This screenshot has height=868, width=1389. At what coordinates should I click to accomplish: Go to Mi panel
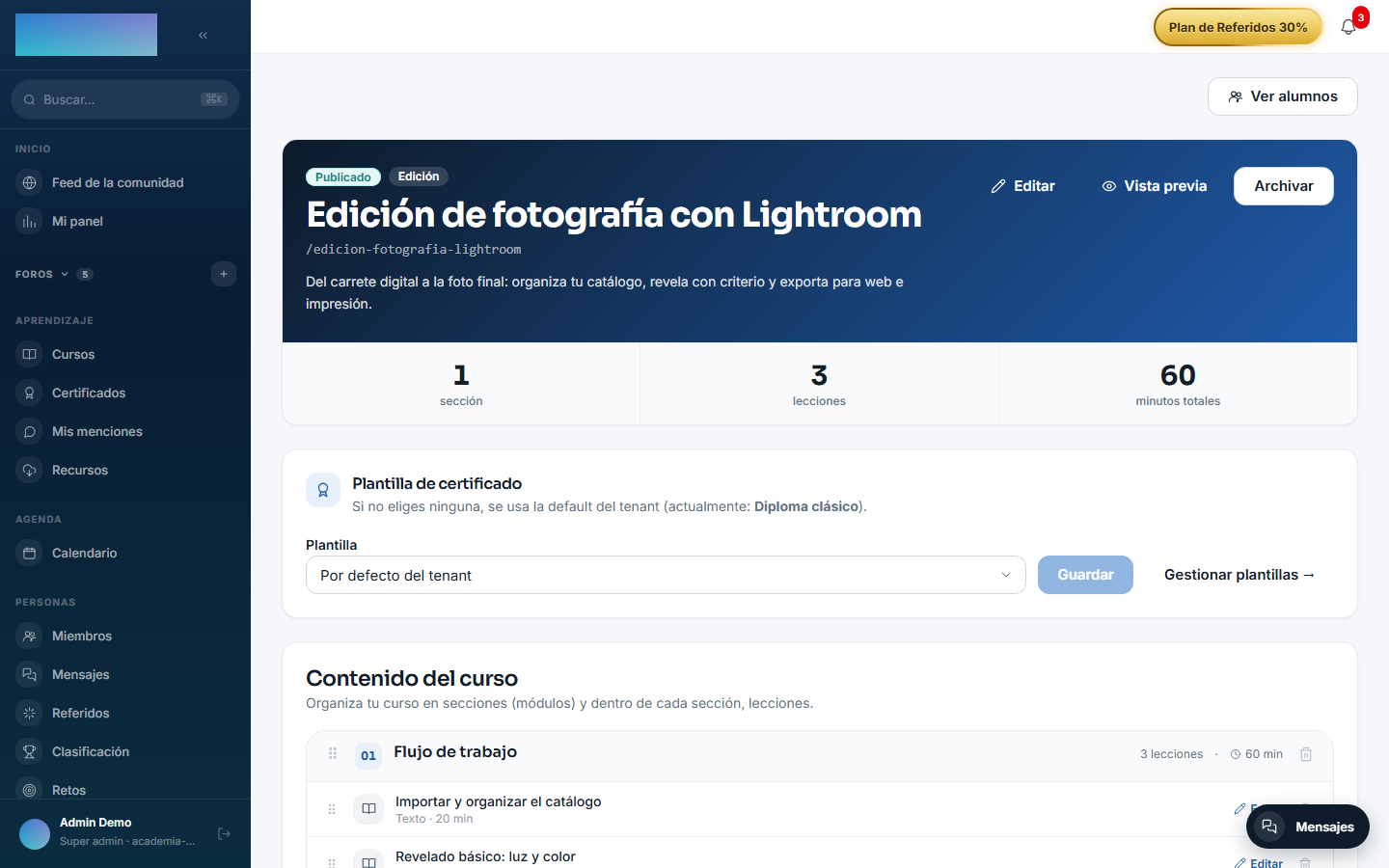(x=125, y=221)
